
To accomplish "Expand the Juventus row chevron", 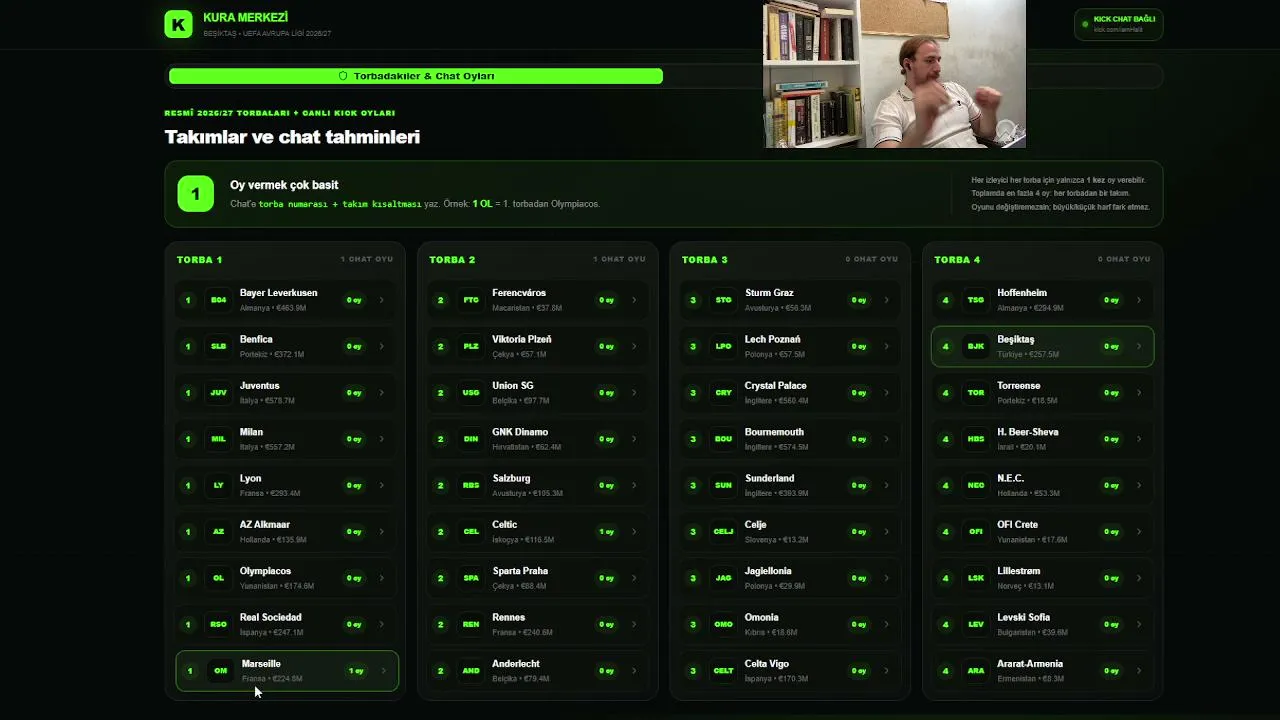I will click(381, 393).
